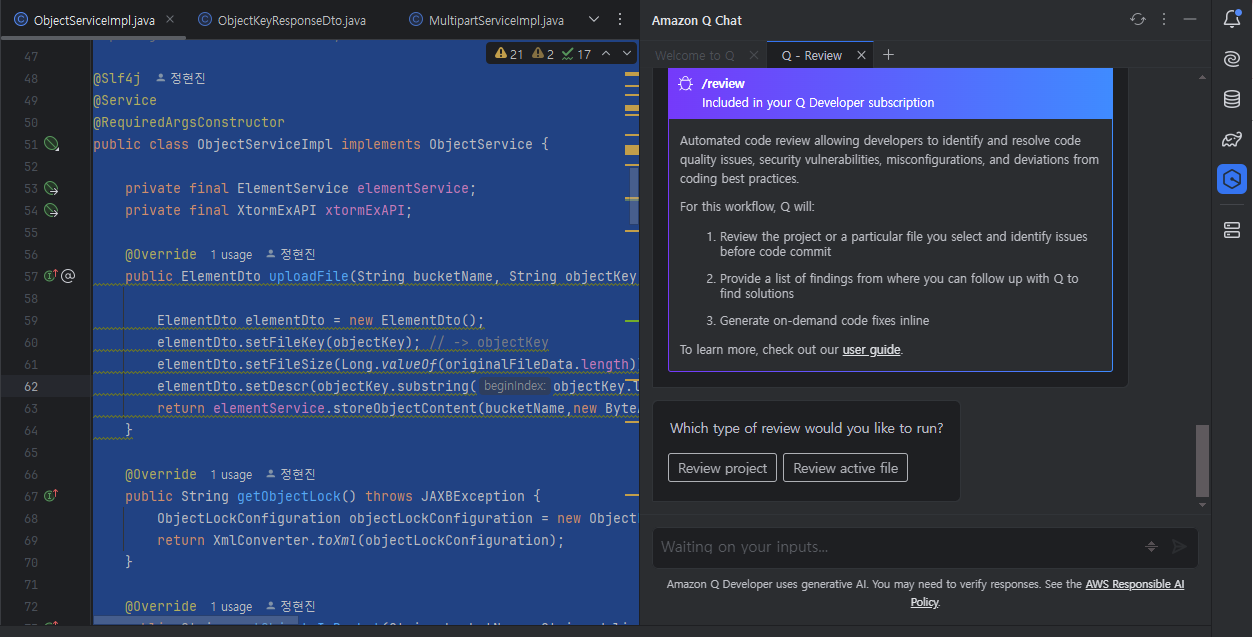Click the @ gutter icon on line 57
This screenshot has height=637, width=1253.
coord(68,276)
